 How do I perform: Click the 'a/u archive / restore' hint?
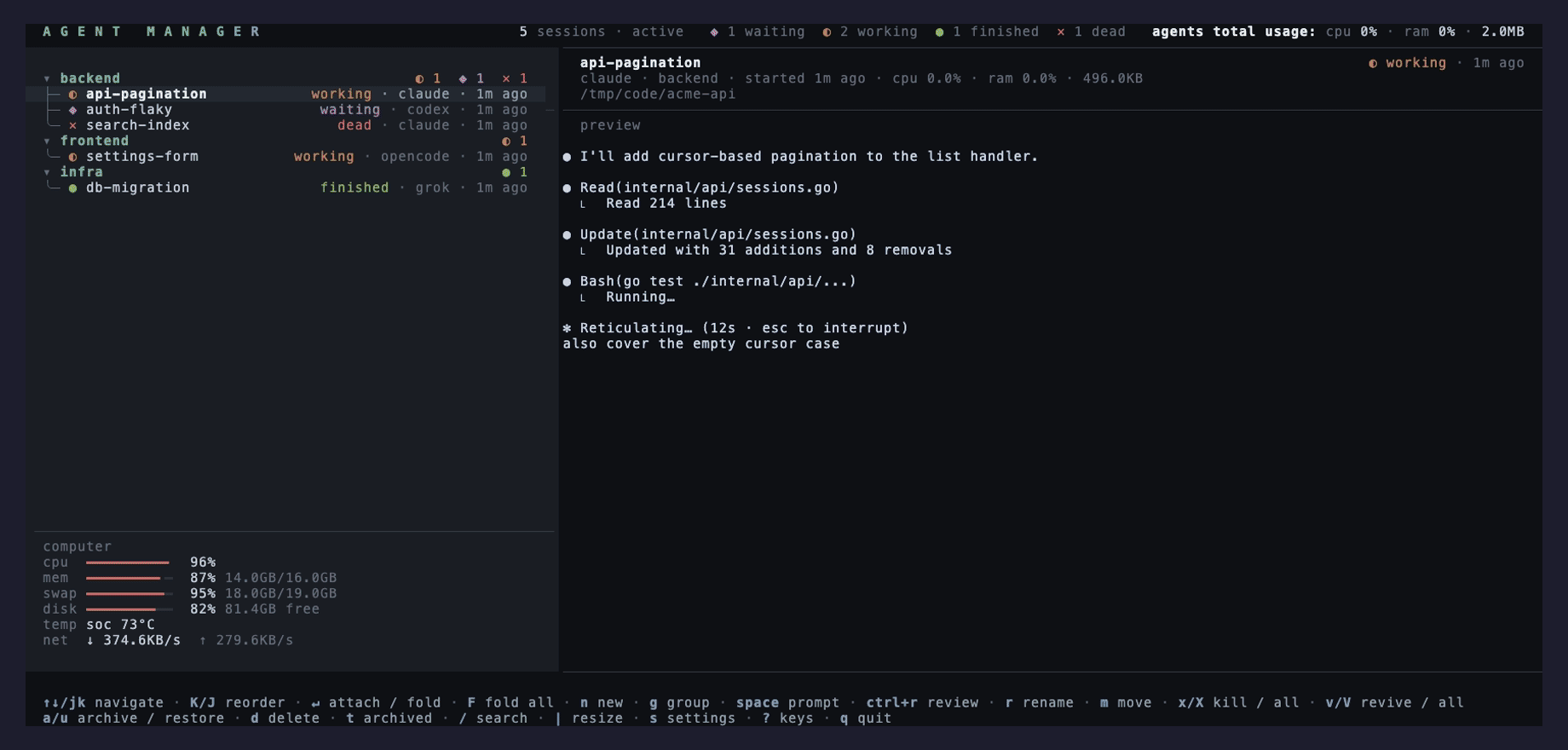134,718
